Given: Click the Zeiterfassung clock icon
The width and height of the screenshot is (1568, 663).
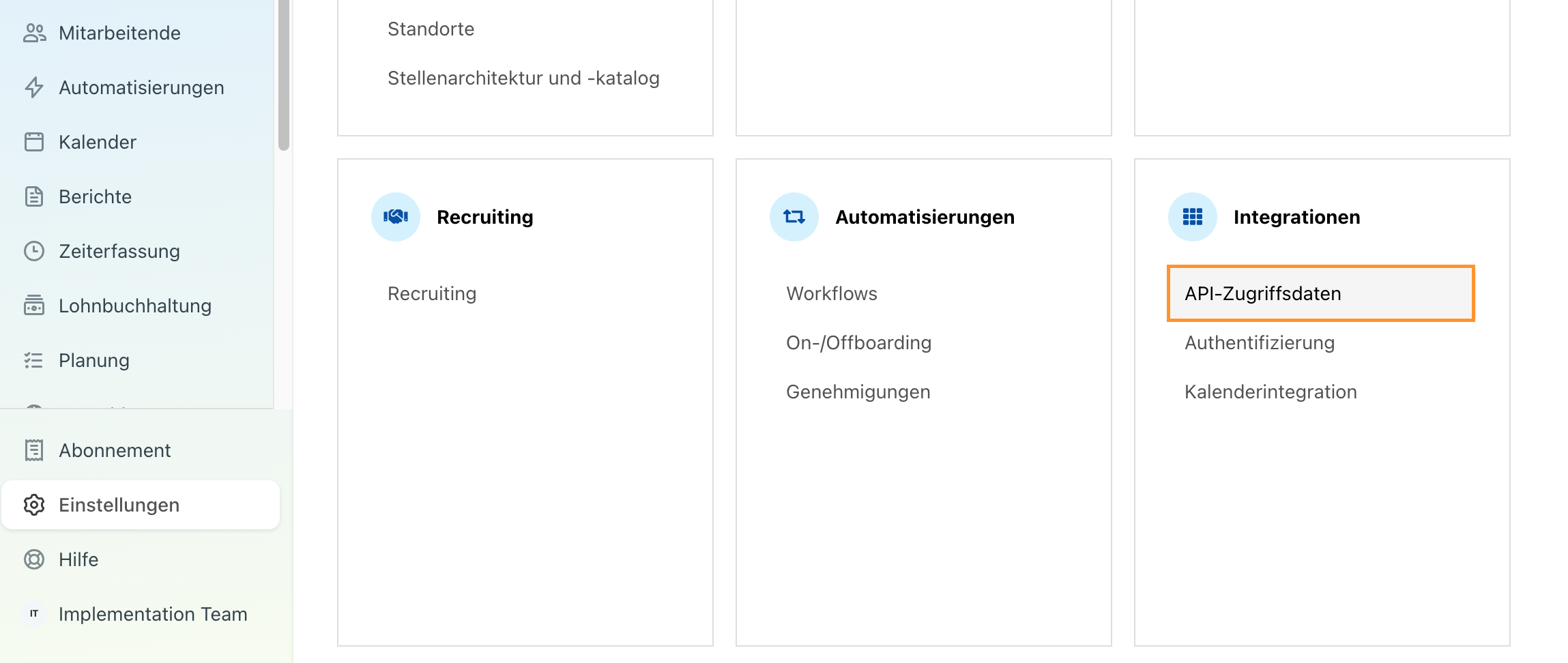Looking at the screenshot, I should tap(34, 251).
